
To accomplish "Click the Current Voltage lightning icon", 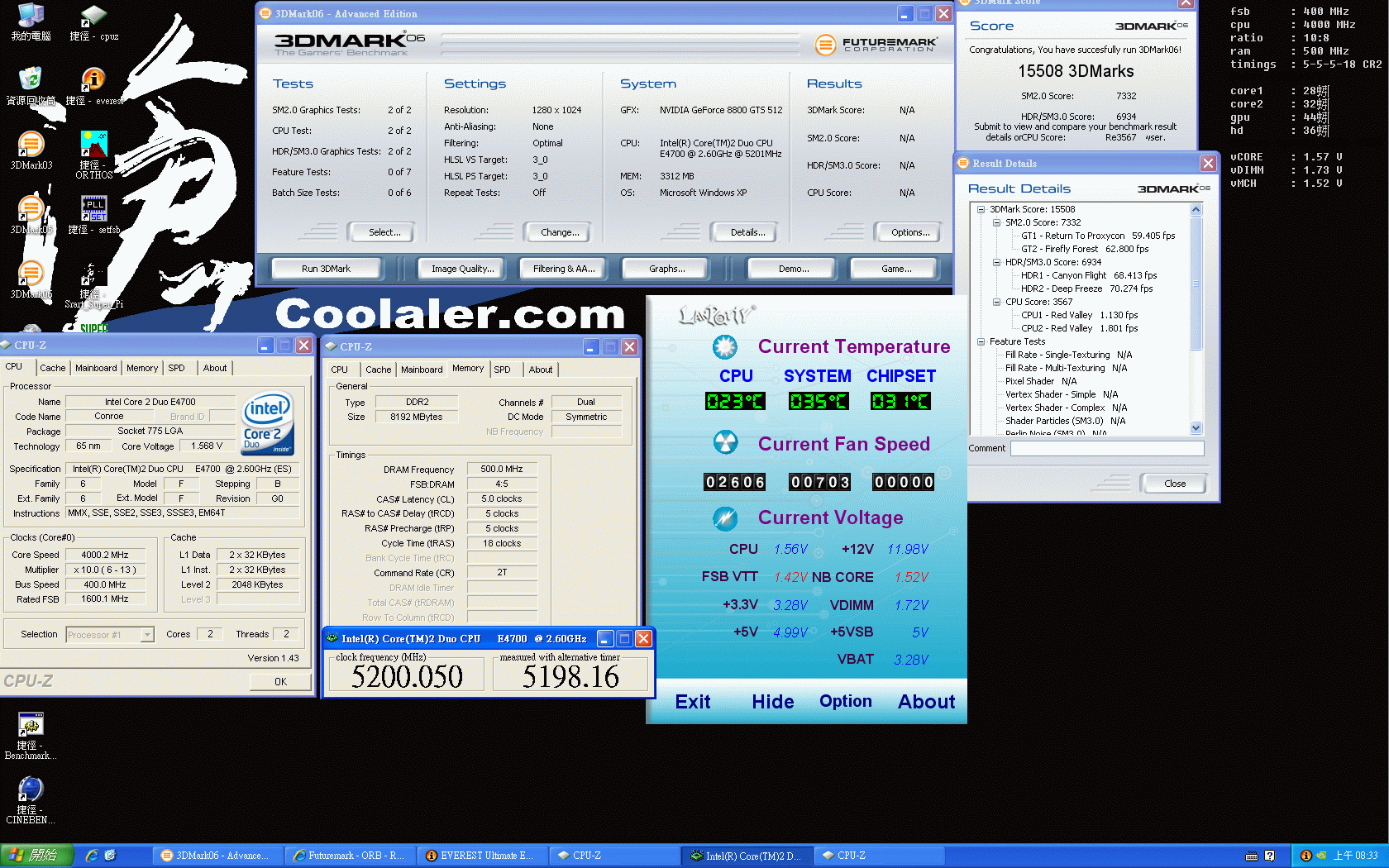I will tap(725, 518).
